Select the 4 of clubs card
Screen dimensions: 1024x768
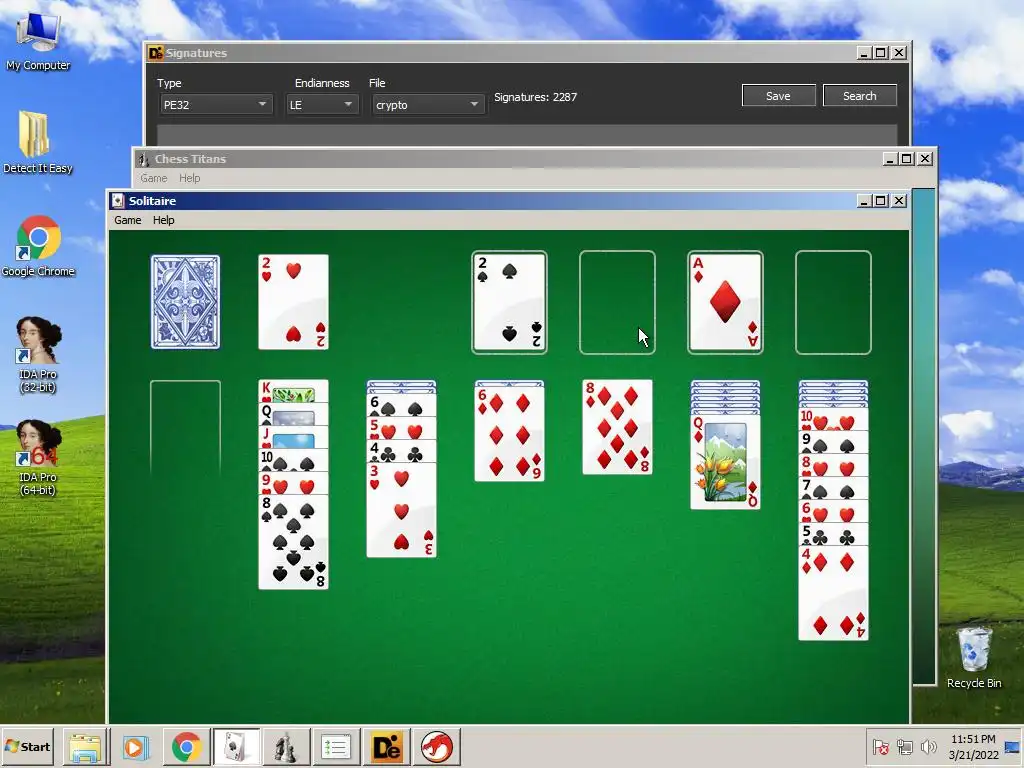pyautogui.click(x=401, y=451)
